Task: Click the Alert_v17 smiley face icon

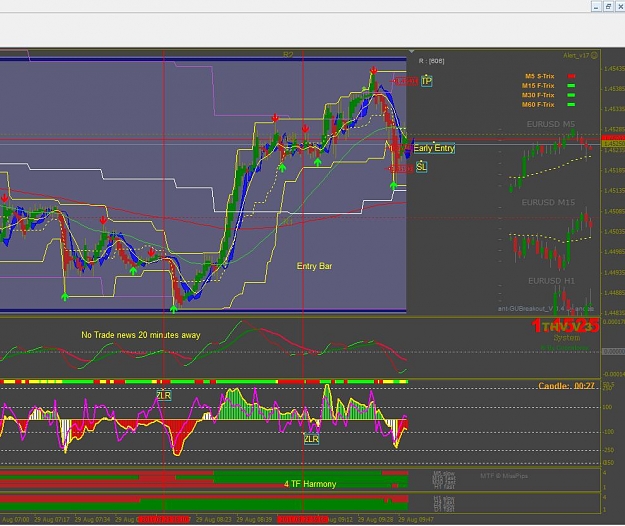Action: pos(594,55)
